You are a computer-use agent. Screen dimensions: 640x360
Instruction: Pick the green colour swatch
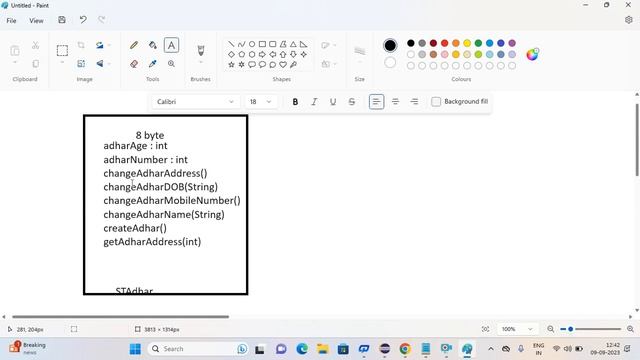tap(478, 43)
